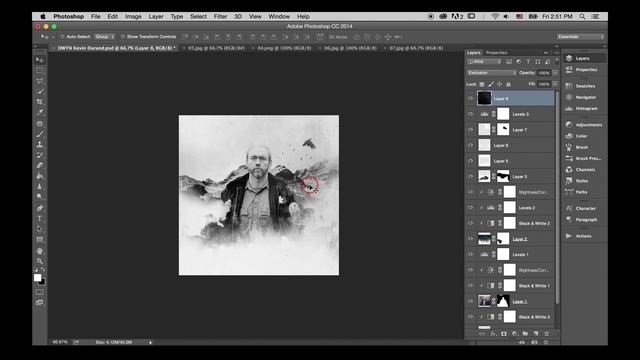The image size is (640, 360).
Task: Select the Horizontal Type tool
Action: 40,218
